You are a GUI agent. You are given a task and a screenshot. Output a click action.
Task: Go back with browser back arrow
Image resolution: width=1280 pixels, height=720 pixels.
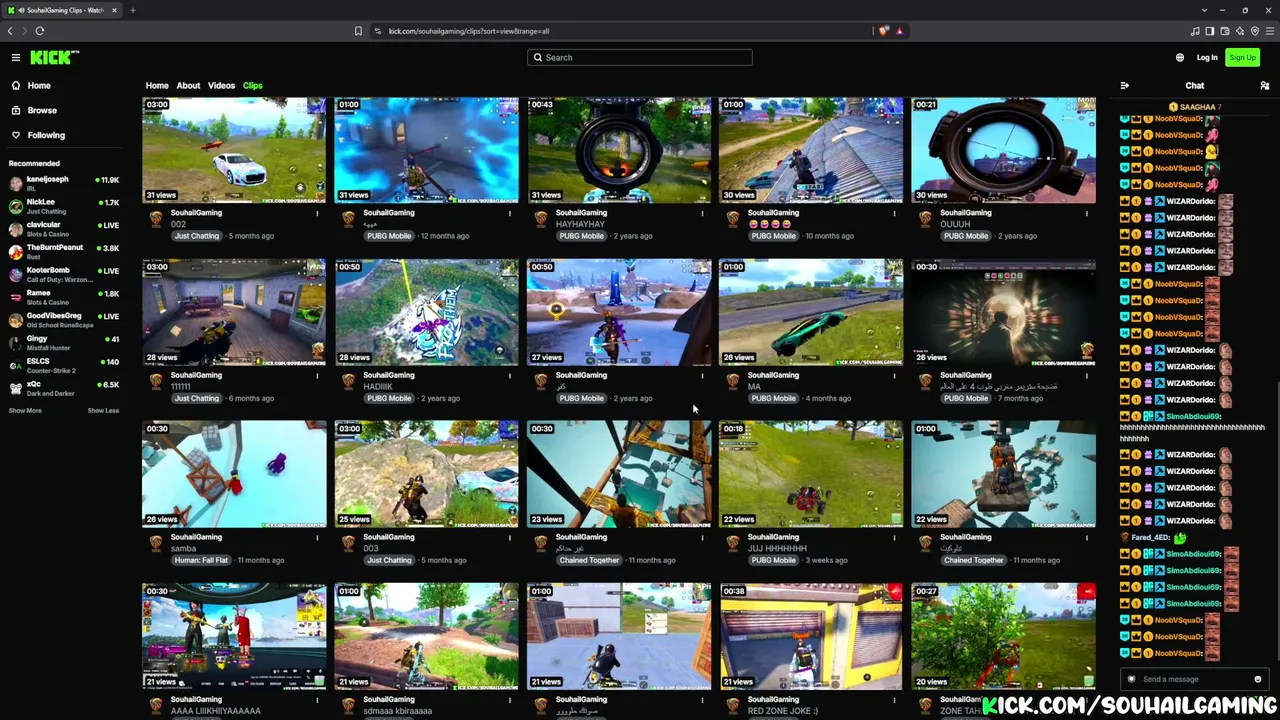[10, 31]
